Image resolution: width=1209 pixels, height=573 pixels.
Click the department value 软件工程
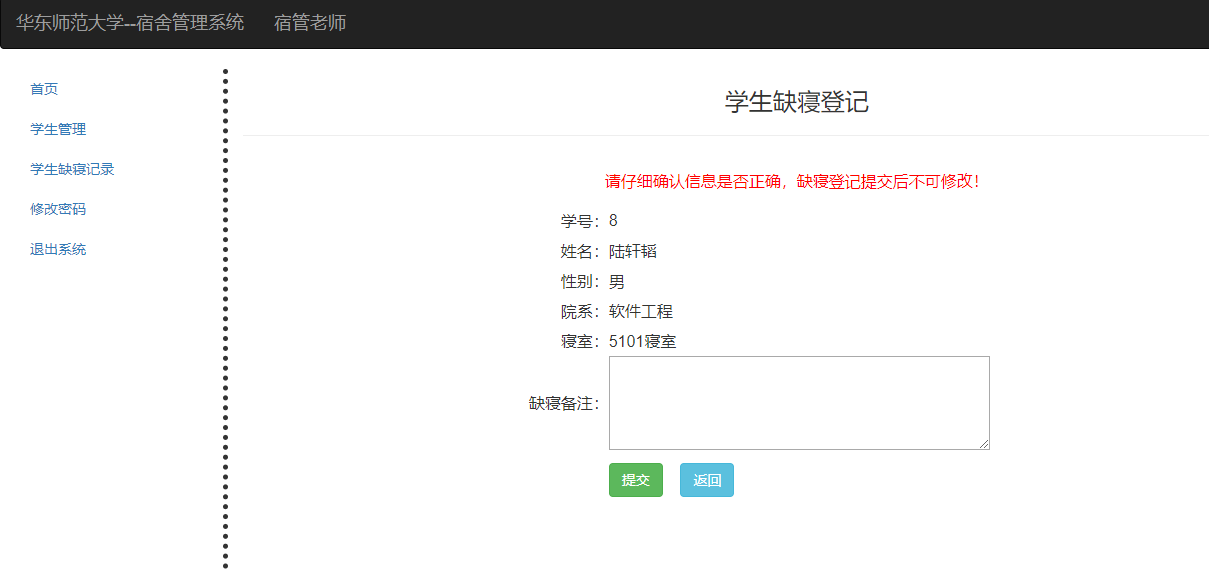[x=641, y=311]
